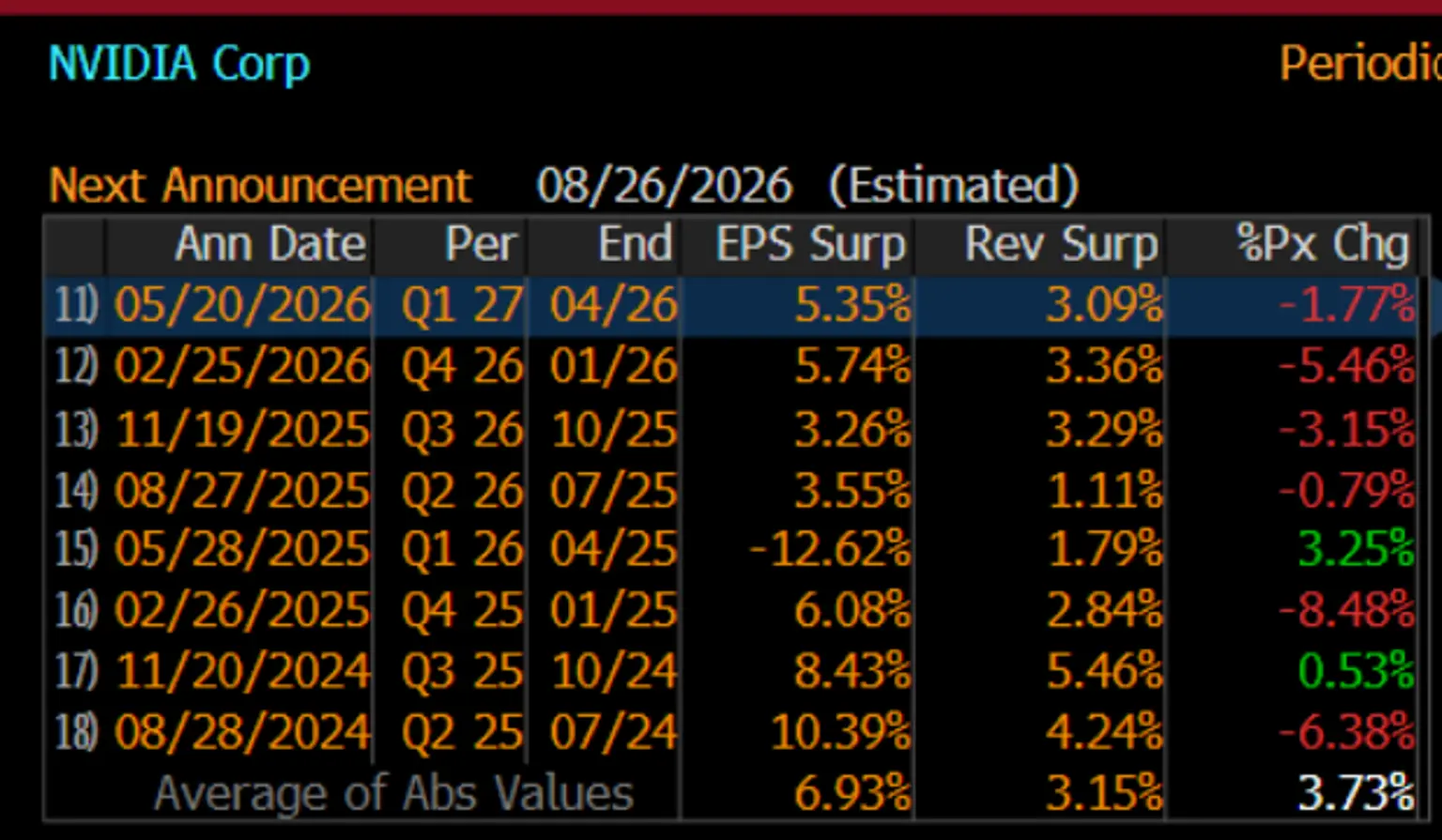Select the 11/19/2025 Q3 26 row

coord(731,429)
